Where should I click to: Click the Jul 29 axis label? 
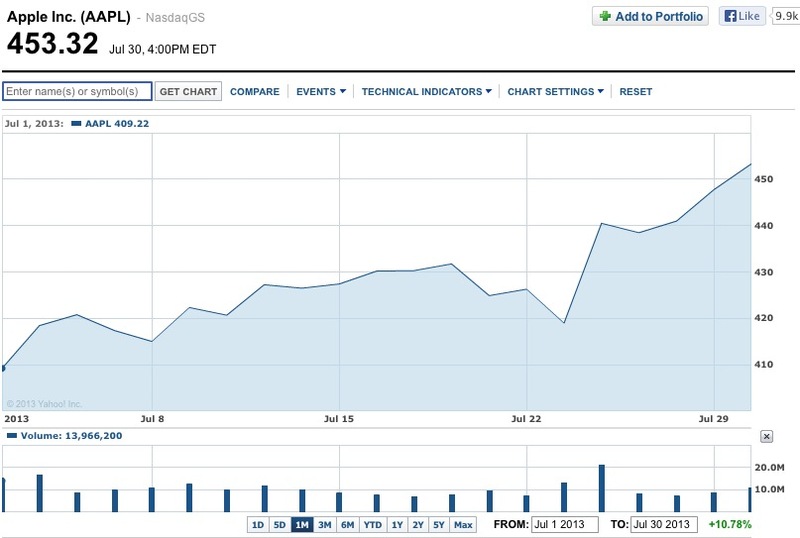tap(713, 419)
